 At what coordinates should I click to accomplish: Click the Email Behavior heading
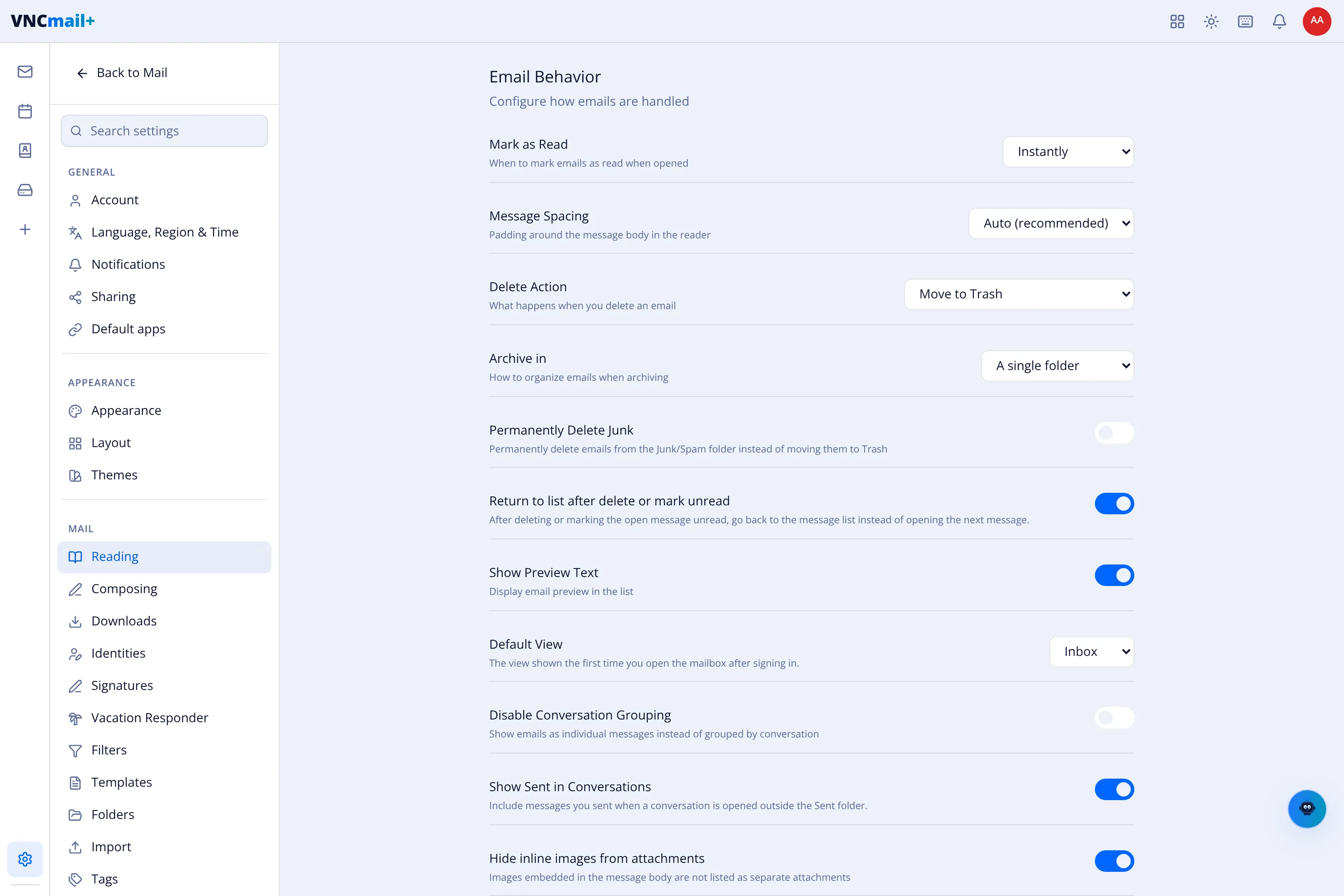click(545, 77)
